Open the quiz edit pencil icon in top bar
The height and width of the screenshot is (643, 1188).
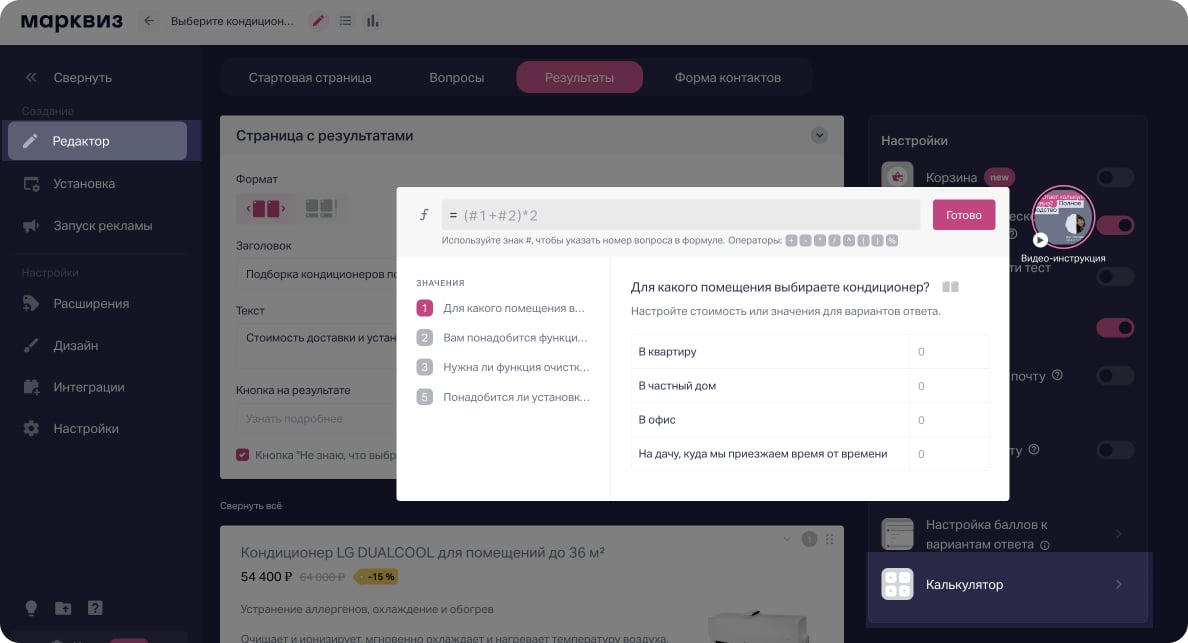pos(318,20)
